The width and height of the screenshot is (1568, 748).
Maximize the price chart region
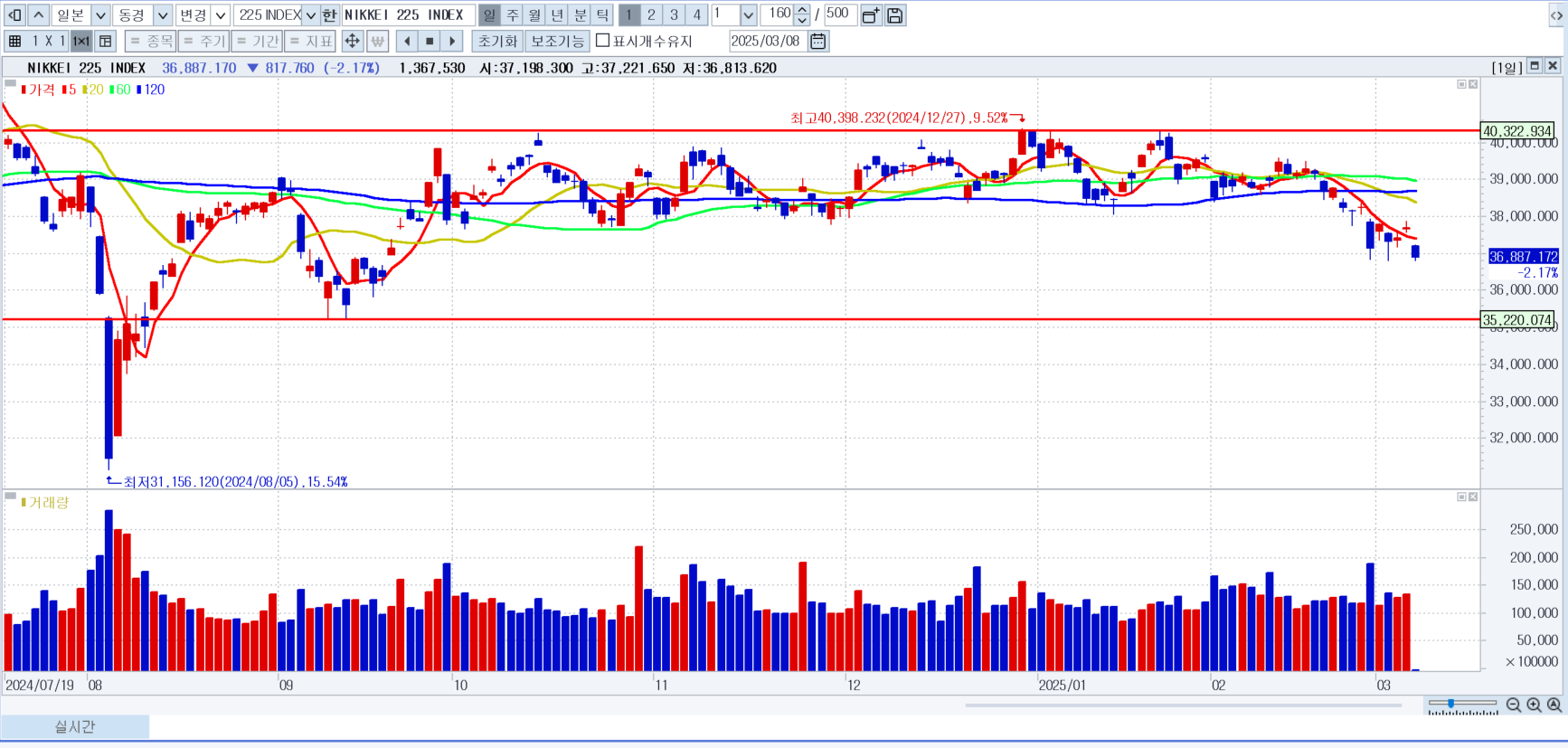pyautogui.click(x=1461, y=84)
